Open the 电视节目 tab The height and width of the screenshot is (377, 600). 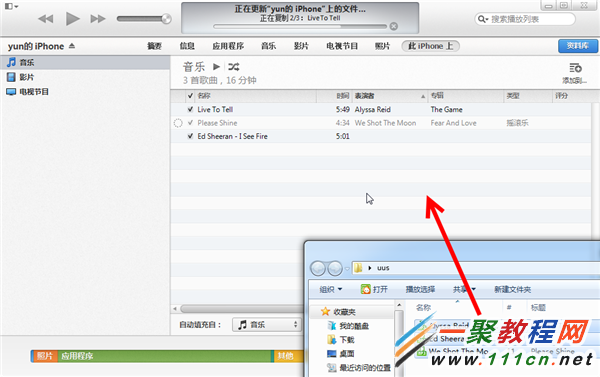[x=342, y=46]
